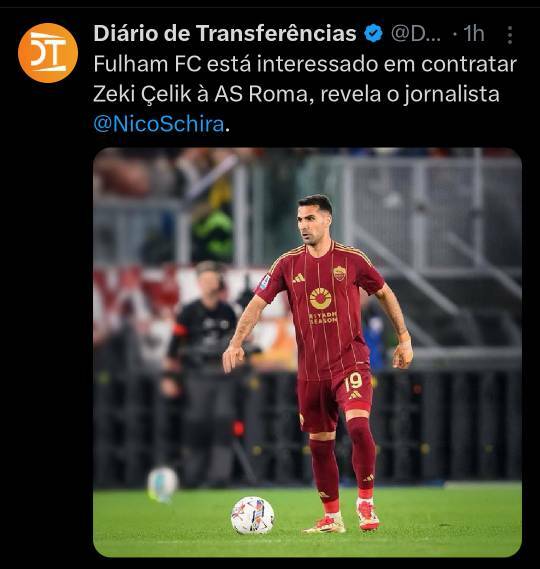Viewport: 540px width, 569px height.
Task: Click the blurred ball in the background grass
Action: point(163,484)
